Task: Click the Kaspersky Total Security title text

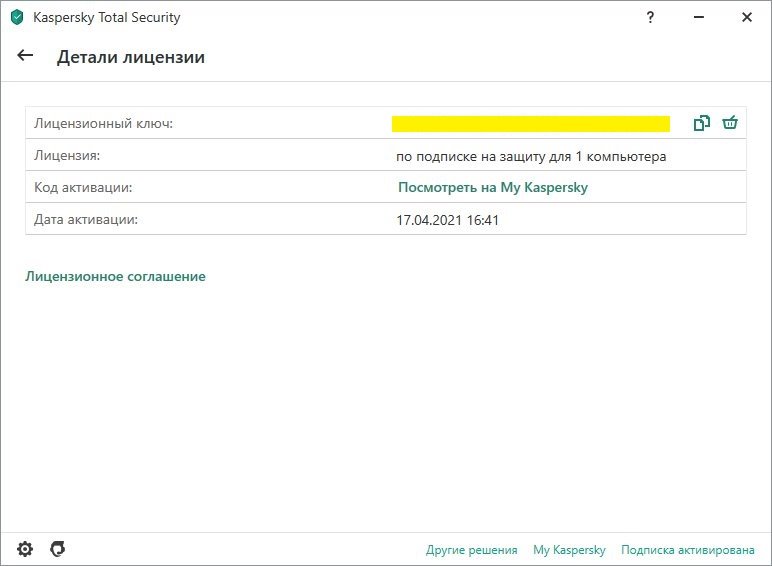Action: click(x=106, y=18)
